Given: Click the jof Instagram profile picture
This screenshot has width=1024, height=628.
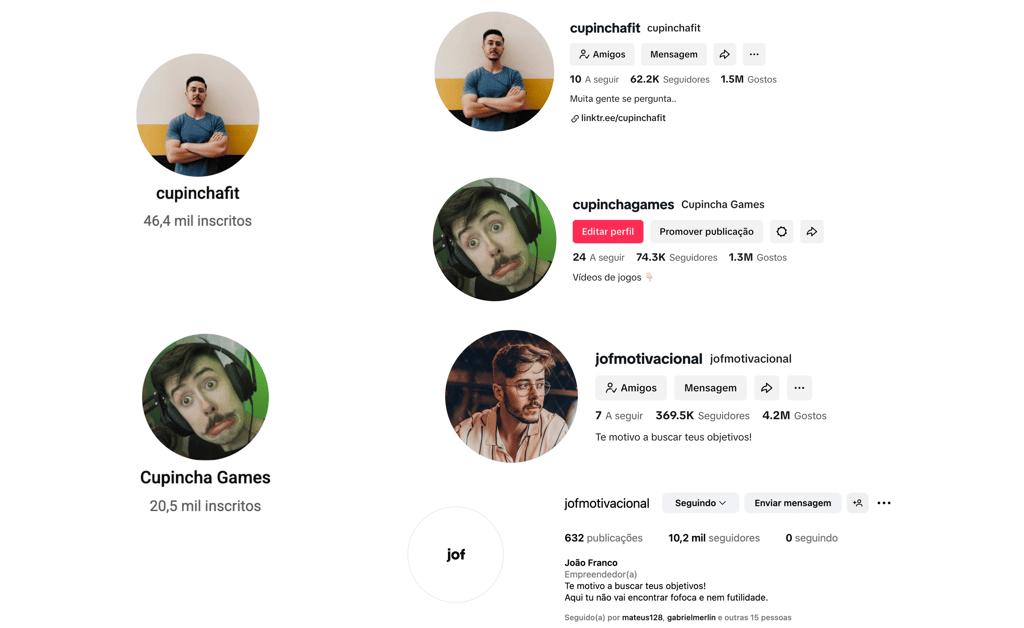Looking at the screenshot, I should tap(456, 554).
